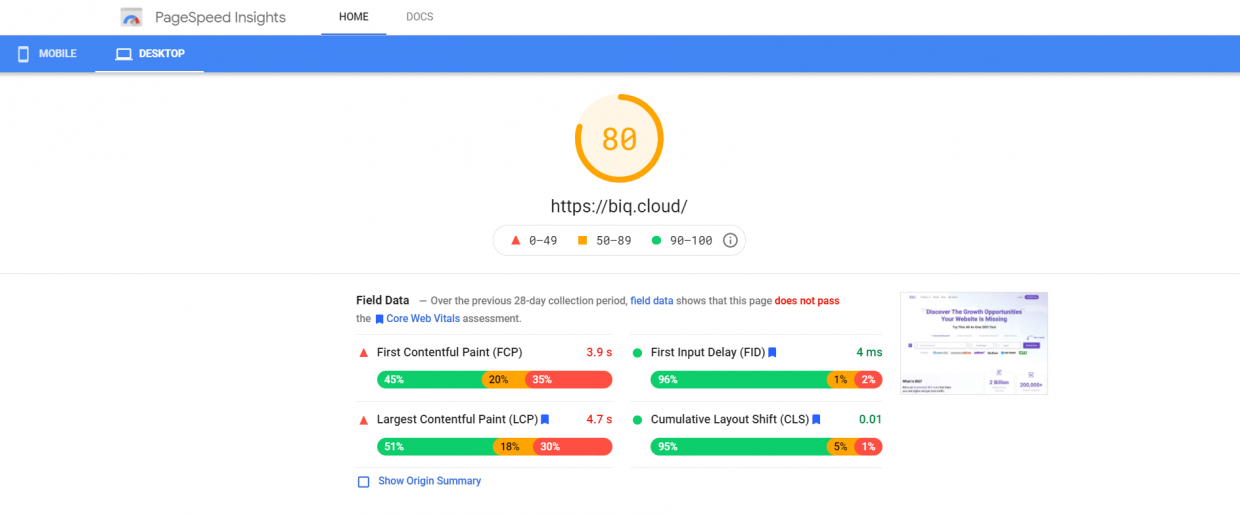Click the Cumulative Layout Shift (CLS) label

coord(729,420)
